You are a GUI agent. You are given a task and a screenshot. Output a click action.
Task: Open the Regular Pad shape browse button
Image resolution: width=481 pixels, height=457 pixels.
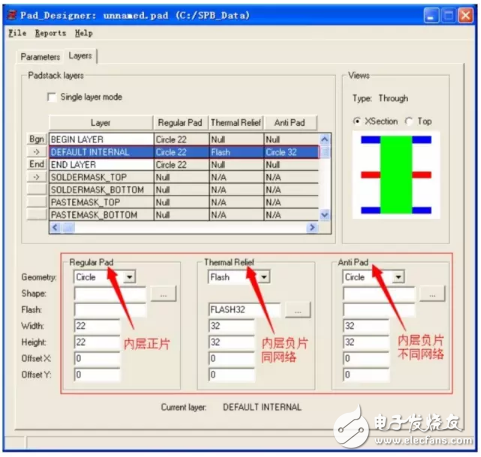(x=163, y=294)
